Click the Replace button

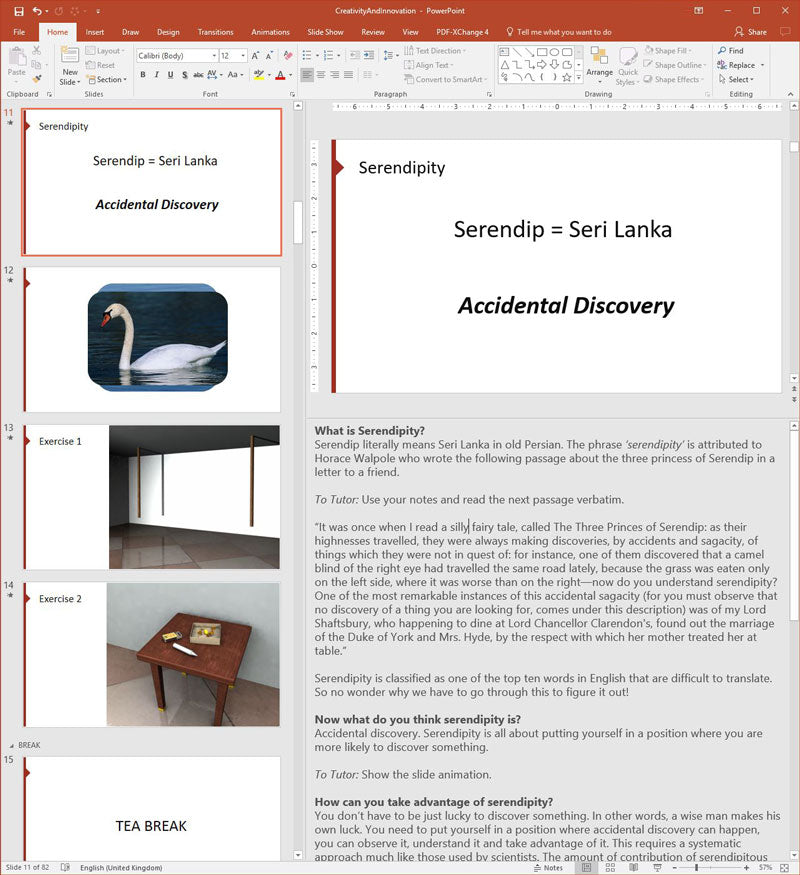pos(736,65)
